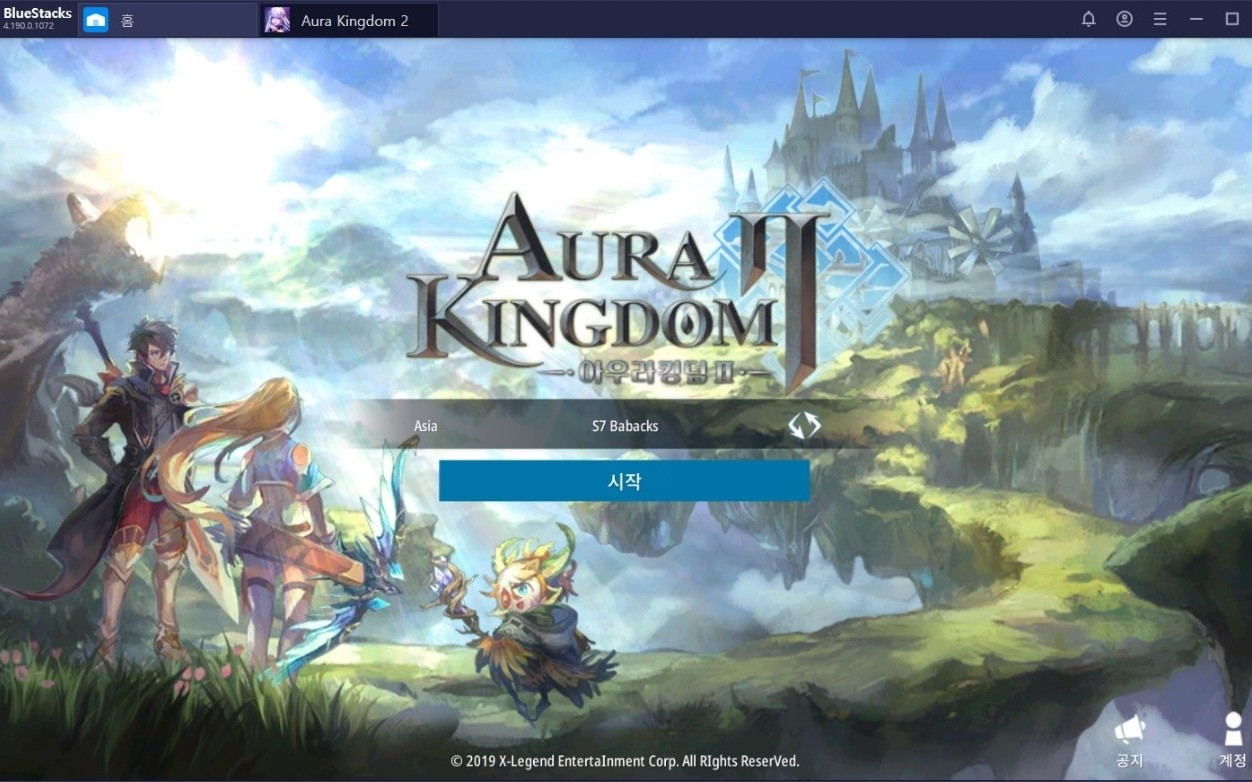Maximize the BlueStacks window
1252x782 pixels.
1232,19
